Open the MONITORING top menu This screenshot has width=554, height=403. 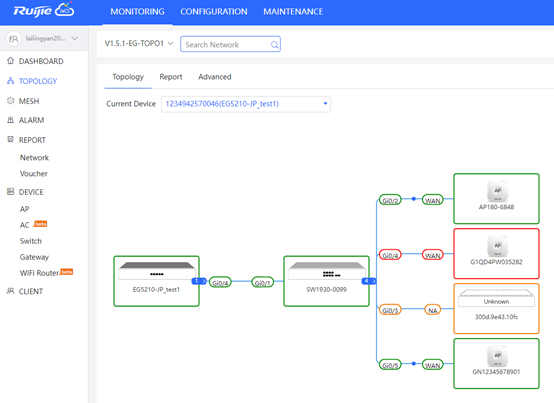pos(137,12)
